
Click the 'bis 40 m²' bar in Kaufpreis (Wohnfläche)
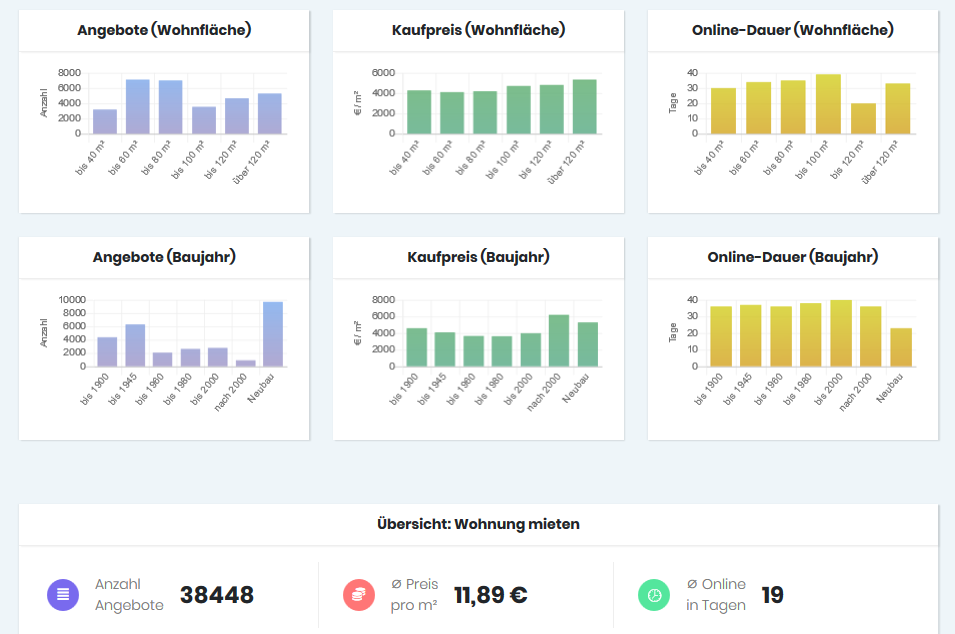pos(419,112)
